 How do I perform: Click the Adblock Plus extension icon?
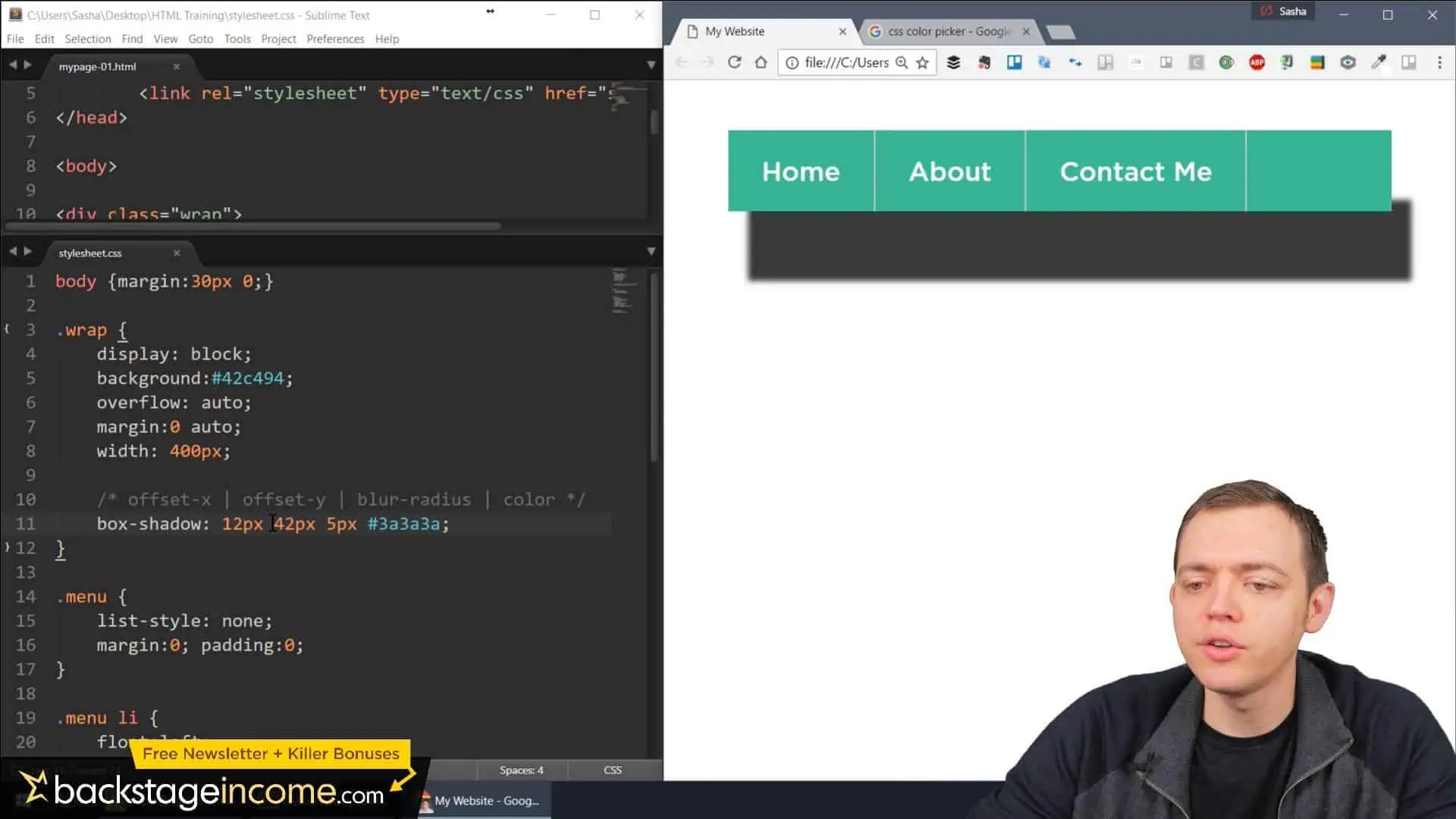[1257, 62]
